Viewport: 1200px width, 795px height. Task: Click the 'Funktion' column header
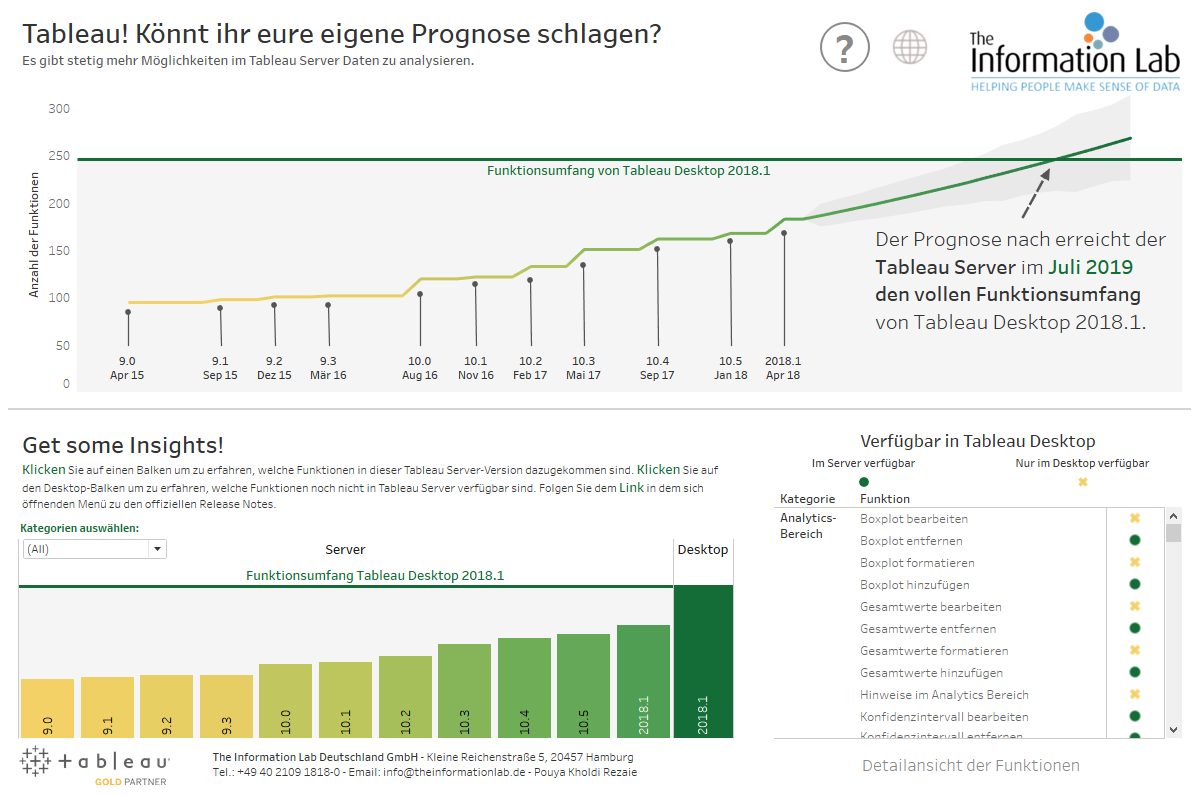[x=885, y=498]
